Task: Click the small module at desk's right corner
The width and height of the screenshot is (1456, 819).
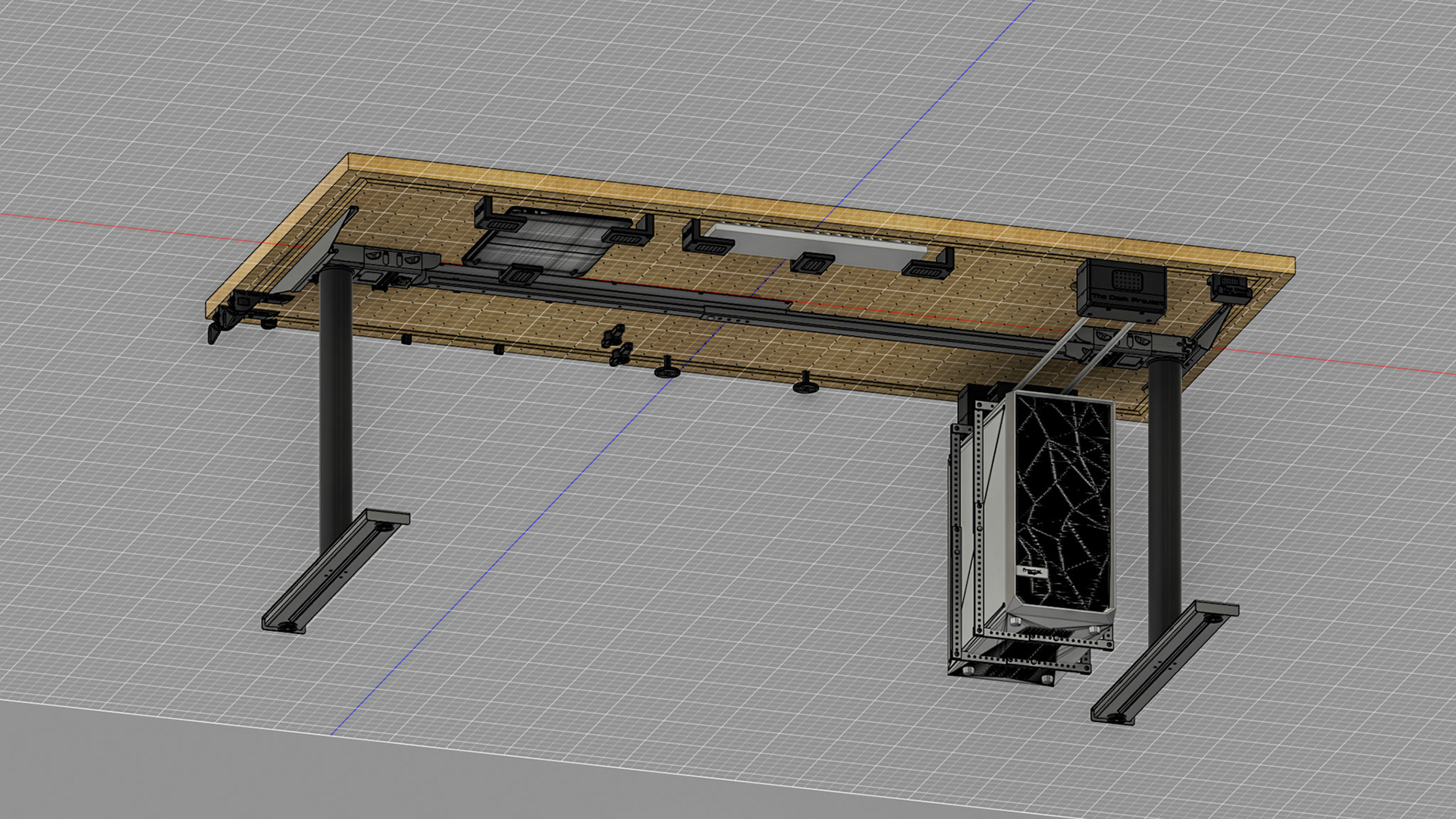Action: coord(1230,288)
